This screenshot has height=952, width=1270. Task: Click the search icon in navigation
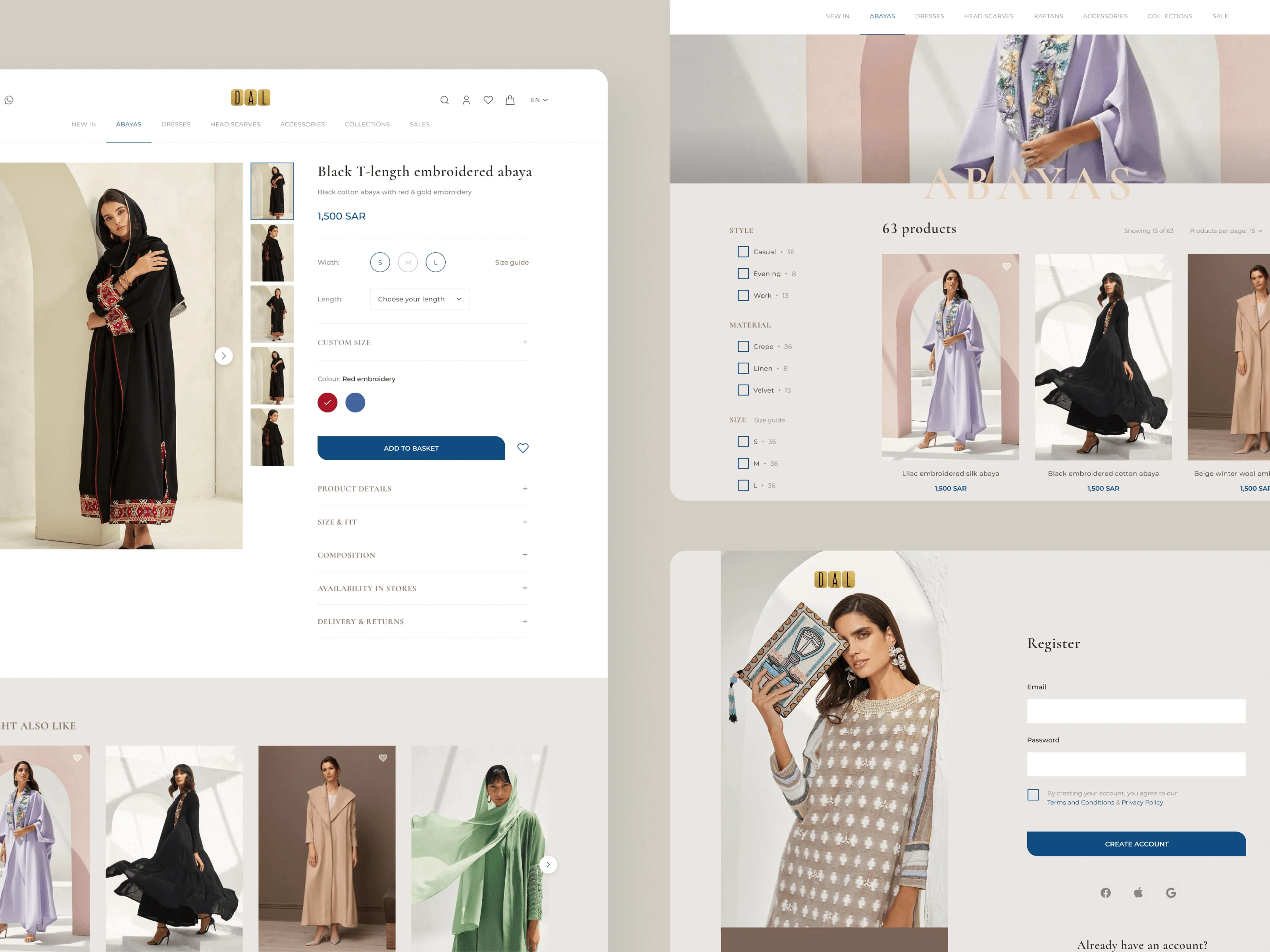(x=444, y=99)
